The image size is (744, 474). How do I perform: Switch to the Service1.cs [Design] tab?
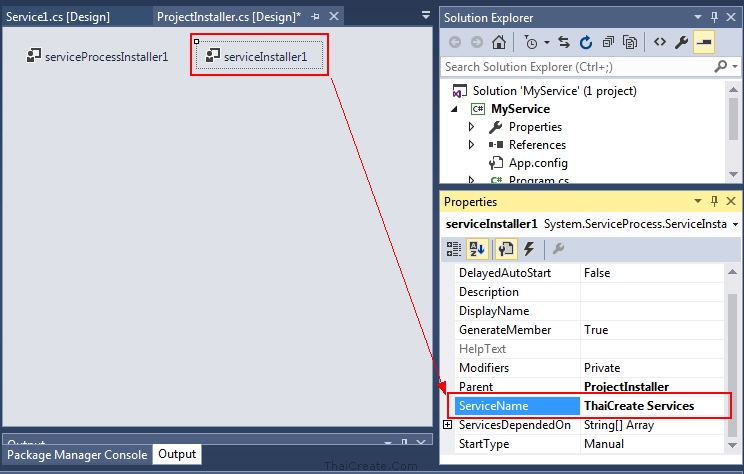[x=58, y=17]
